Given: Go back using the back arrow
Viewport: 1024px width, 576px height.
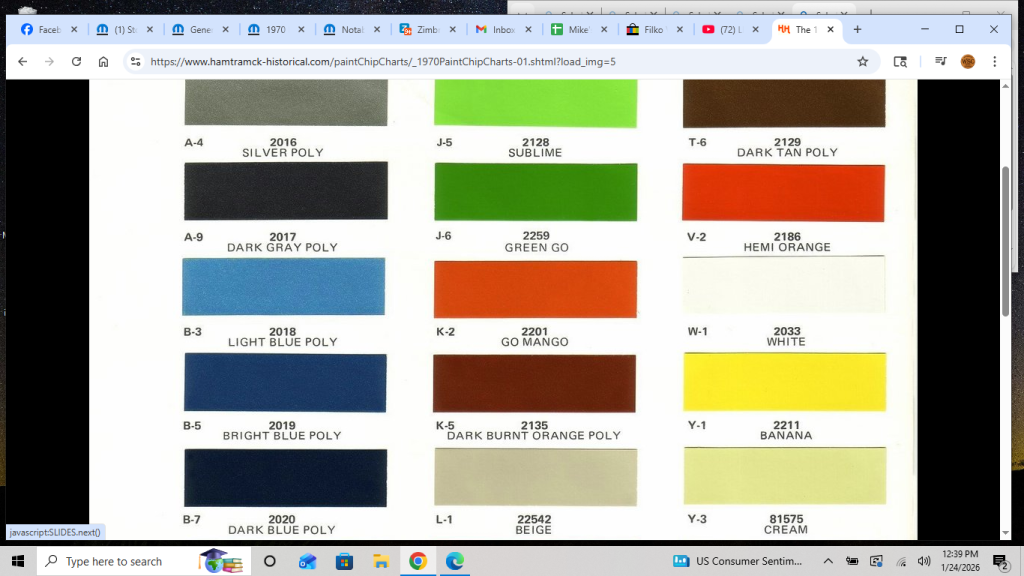Looking at the screenshot, I should (23, 61).
